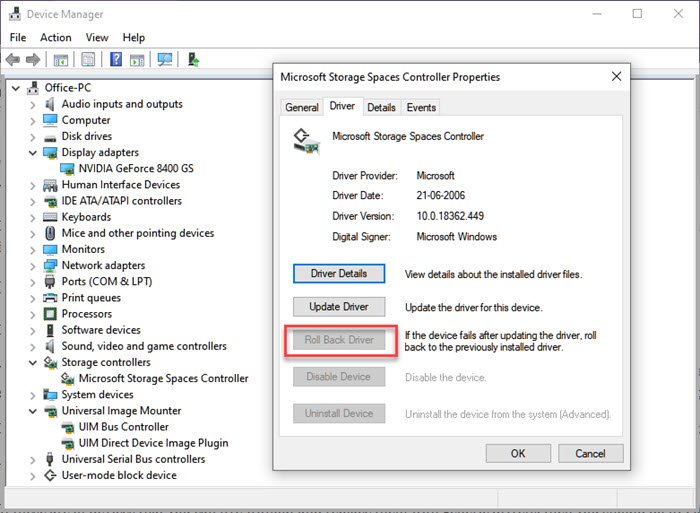
Task: Expand the IDE ATA/ATAPI controllers node
Action: click(33, 202)
